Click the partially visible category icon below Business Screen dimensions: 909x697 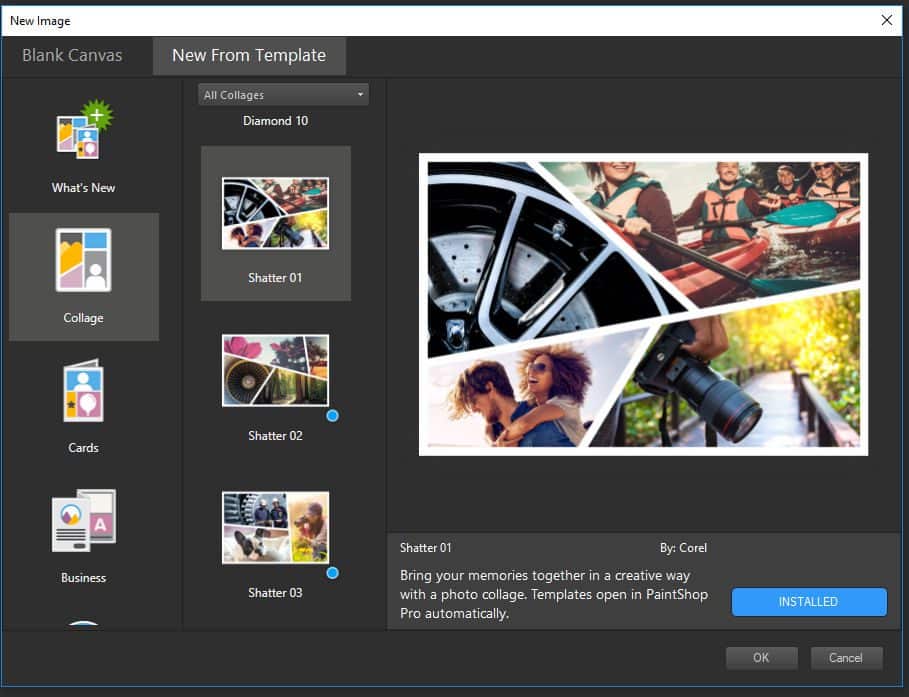[83, 630]
